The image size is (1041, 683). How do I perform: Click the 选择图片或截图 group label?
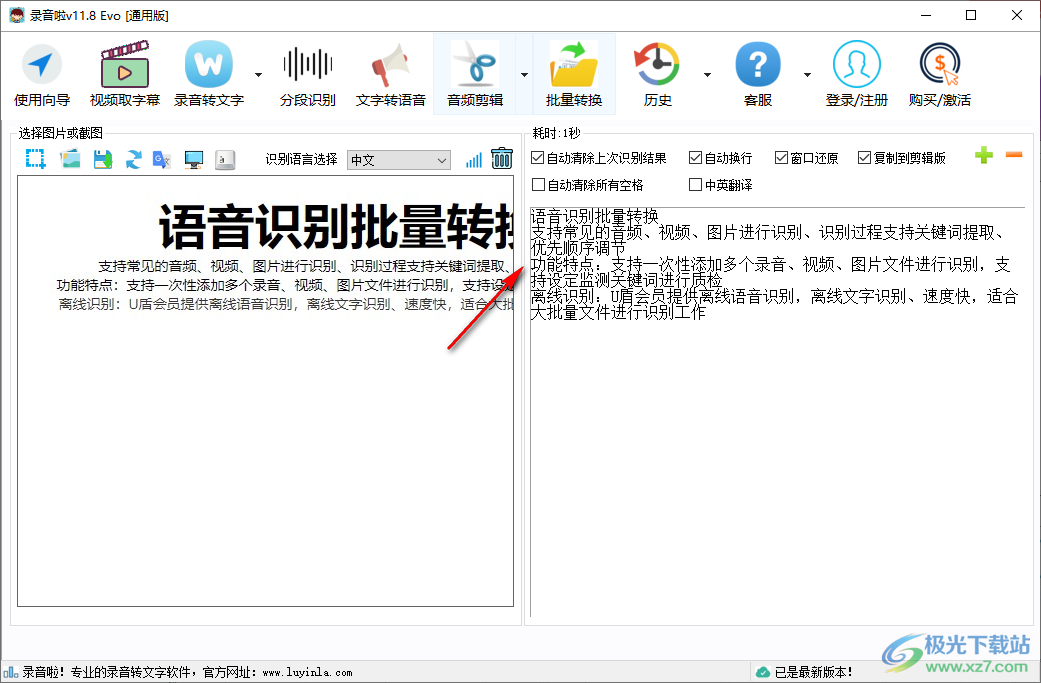coord(60,133)
